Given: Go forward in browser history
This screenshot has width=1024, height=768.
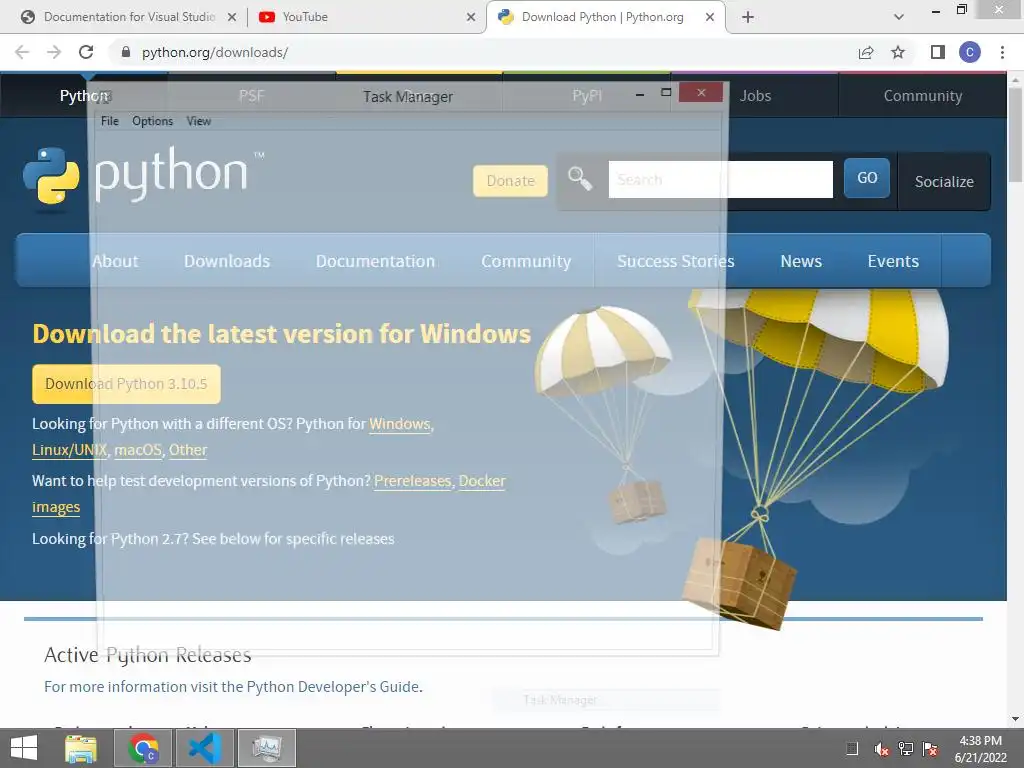Looking at the screenshot, I should point(54,52).
